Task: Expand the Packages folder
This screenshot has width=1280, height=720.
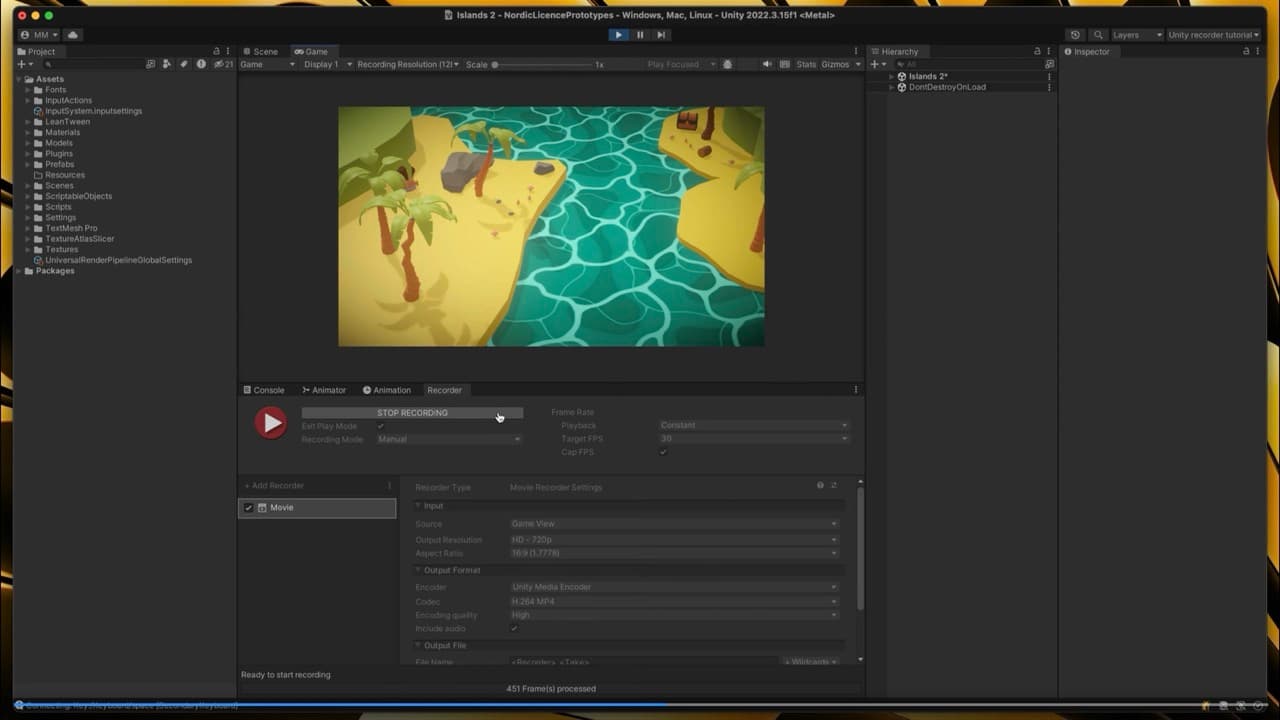Action: pos(19,271)
